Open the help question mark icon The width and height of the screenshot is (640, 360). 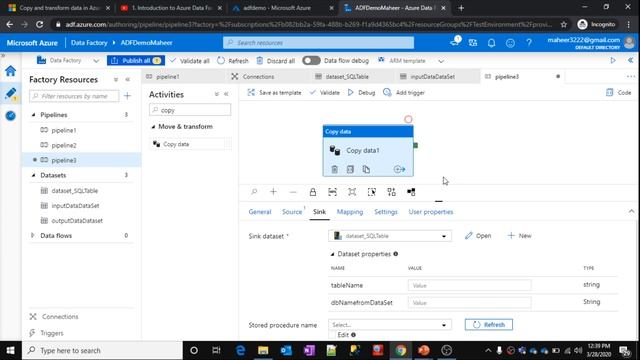coord(529,43)
